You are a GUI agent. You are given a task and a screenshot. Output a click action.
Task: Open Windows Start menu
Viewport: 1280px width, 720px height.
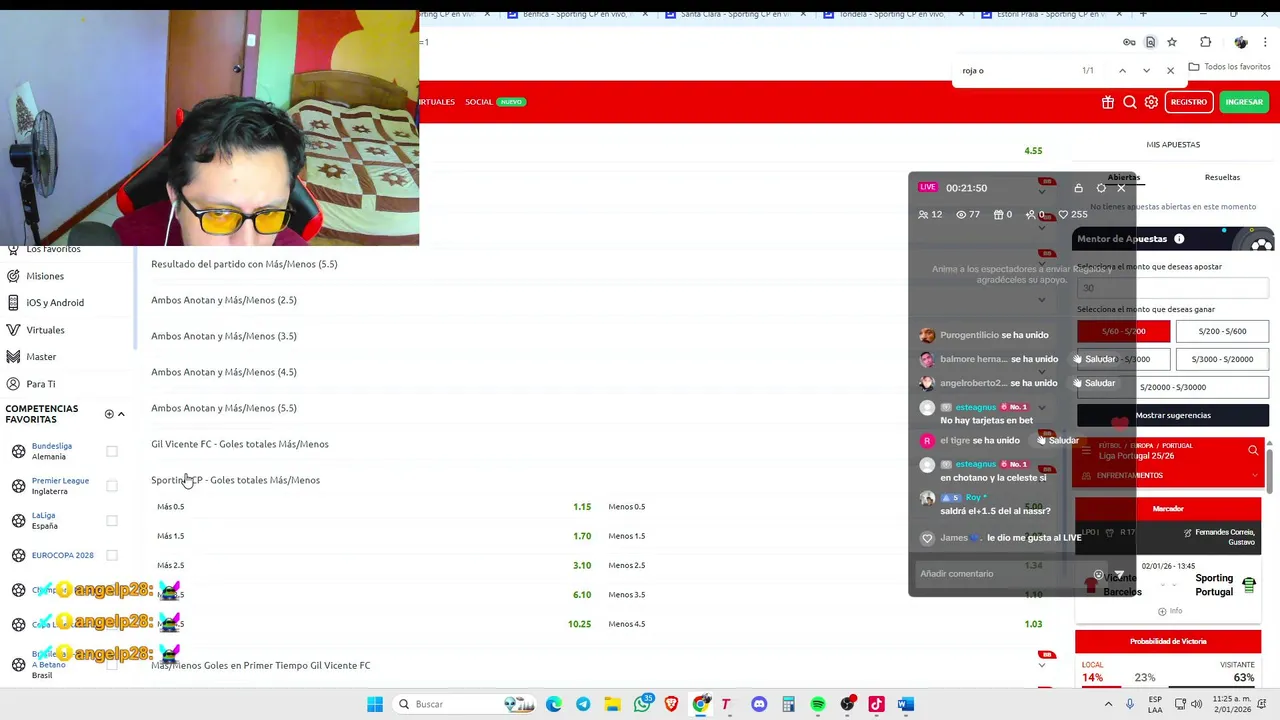pyautogui.click(x=375, y=704)
